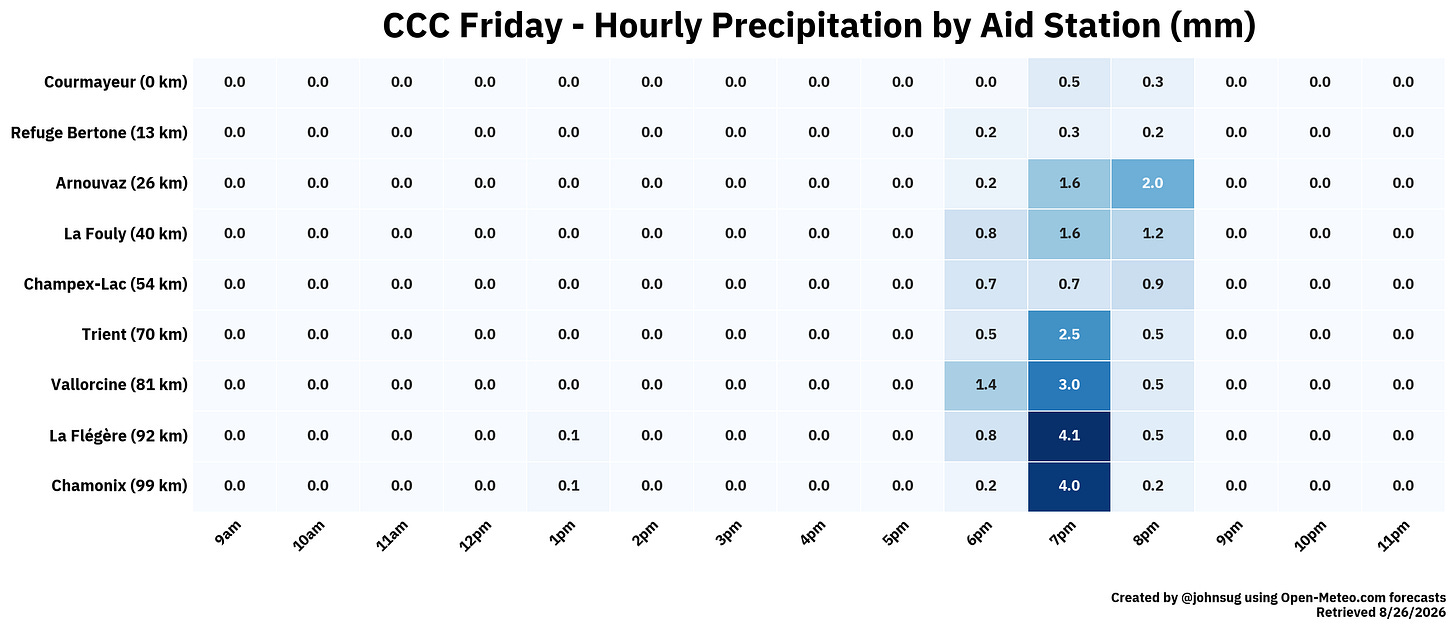Click the Vallorcine 1.4 cell at 6pm
The width and height of the screenshot is (1456, 630).
coord(985,385)
